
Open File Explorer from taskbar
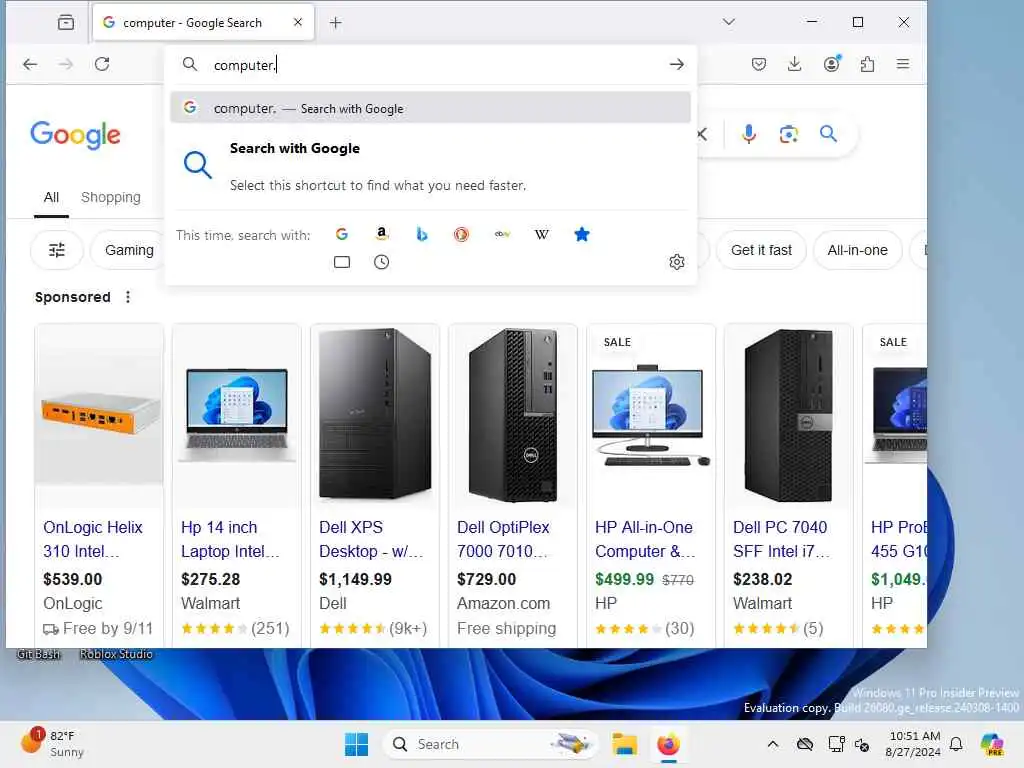[x=624, y=744]
